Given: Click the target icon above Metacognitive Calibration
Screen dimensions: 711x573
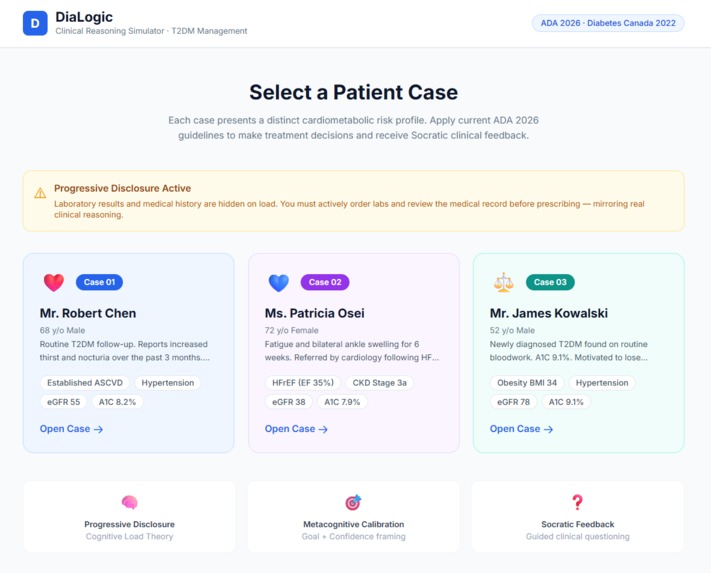Looking at the screenshot, I should 353,502.
